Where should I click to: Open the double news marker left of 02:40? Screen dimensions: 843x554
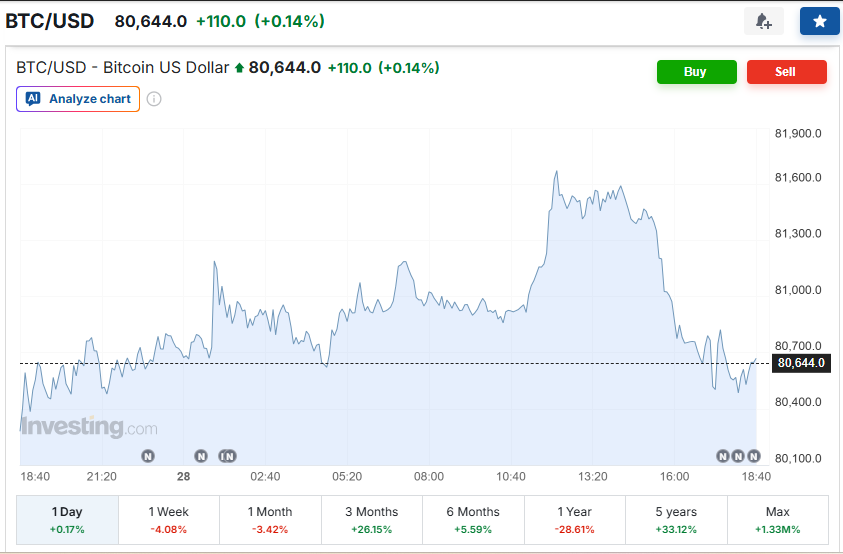[227, 456]
